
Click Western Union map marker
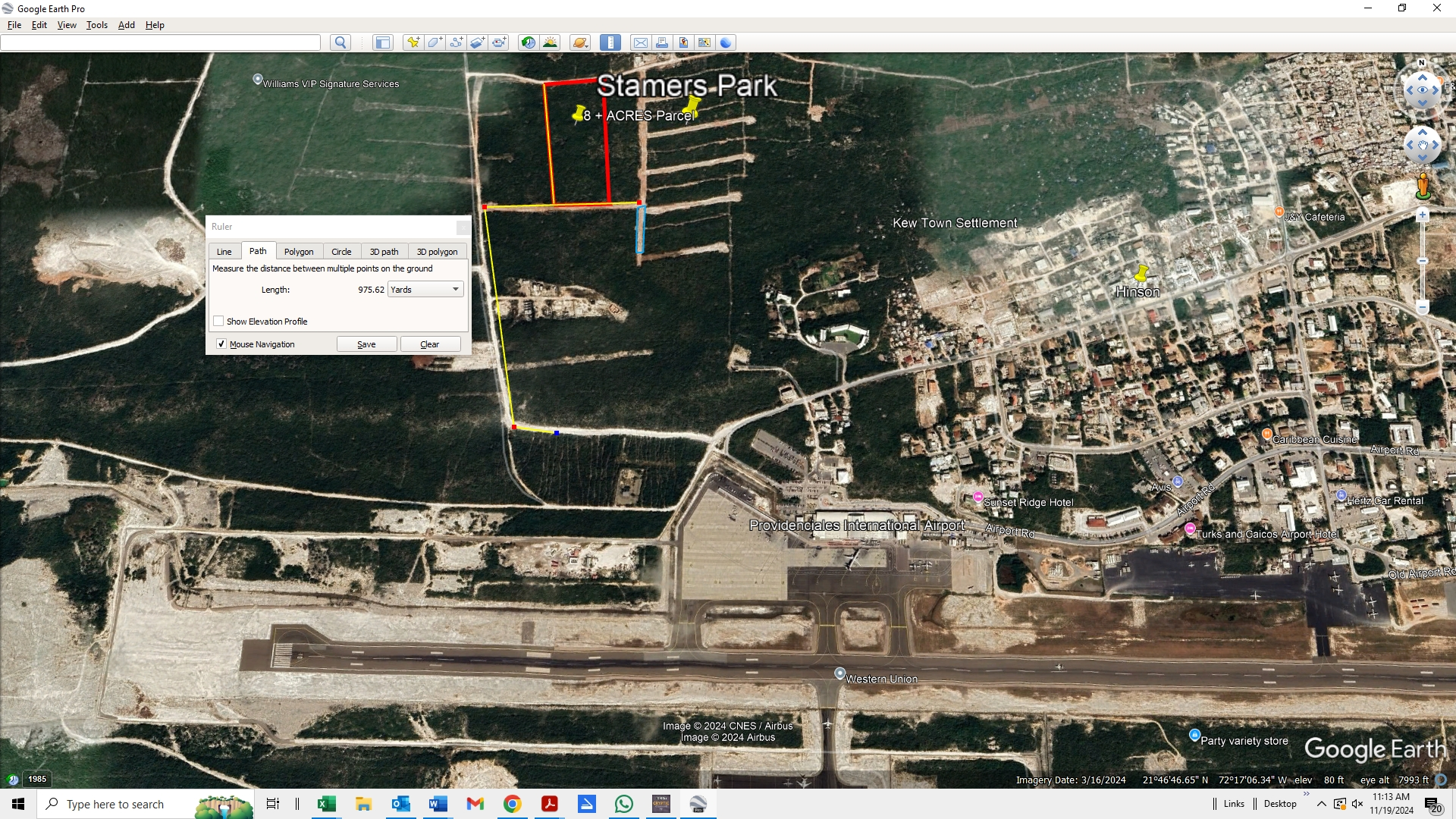click(x=839, y=673)
